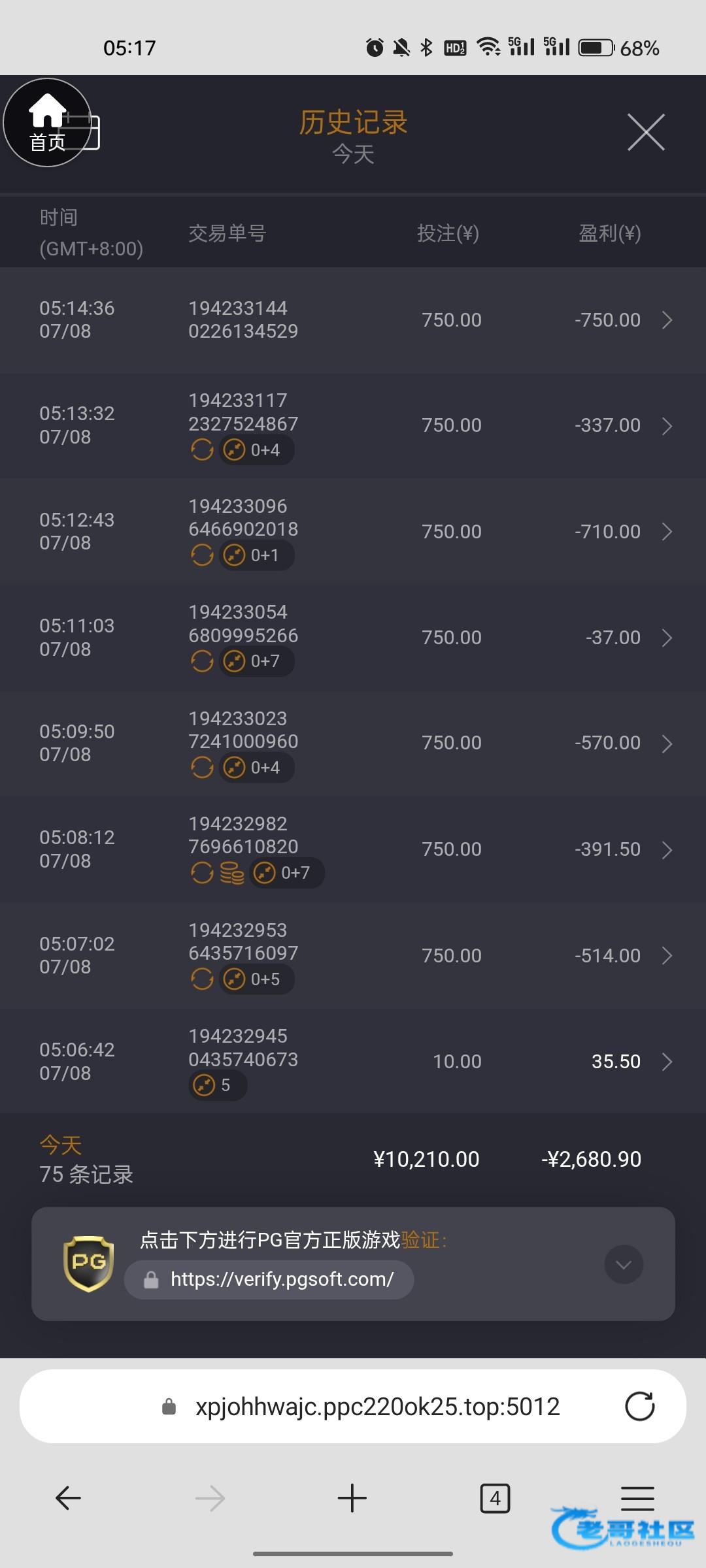Click the free spin badge 0+4 at 05:13:32
The height and width of the screenshot is (1568, 706).
pos(256,450)
